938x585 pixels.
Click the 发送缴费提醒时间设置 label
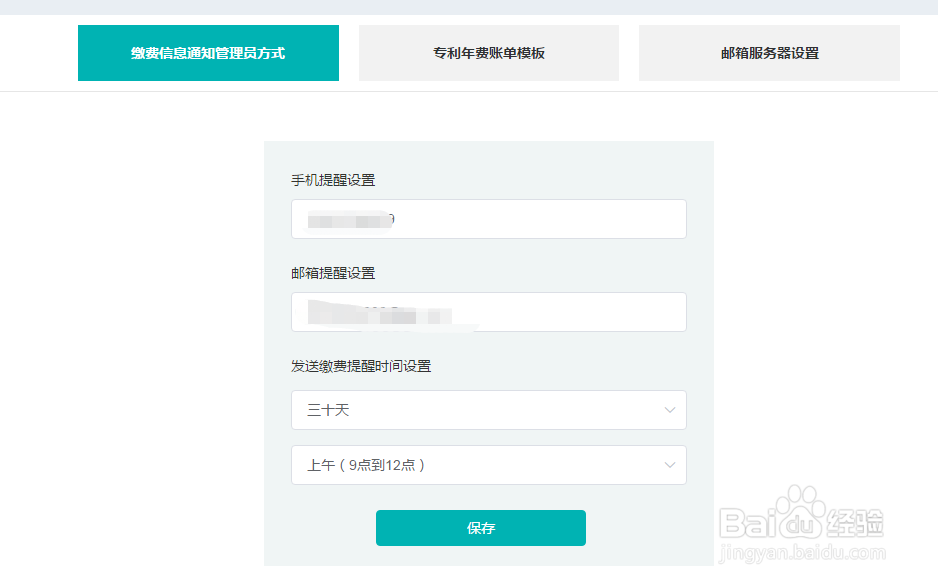361,366
